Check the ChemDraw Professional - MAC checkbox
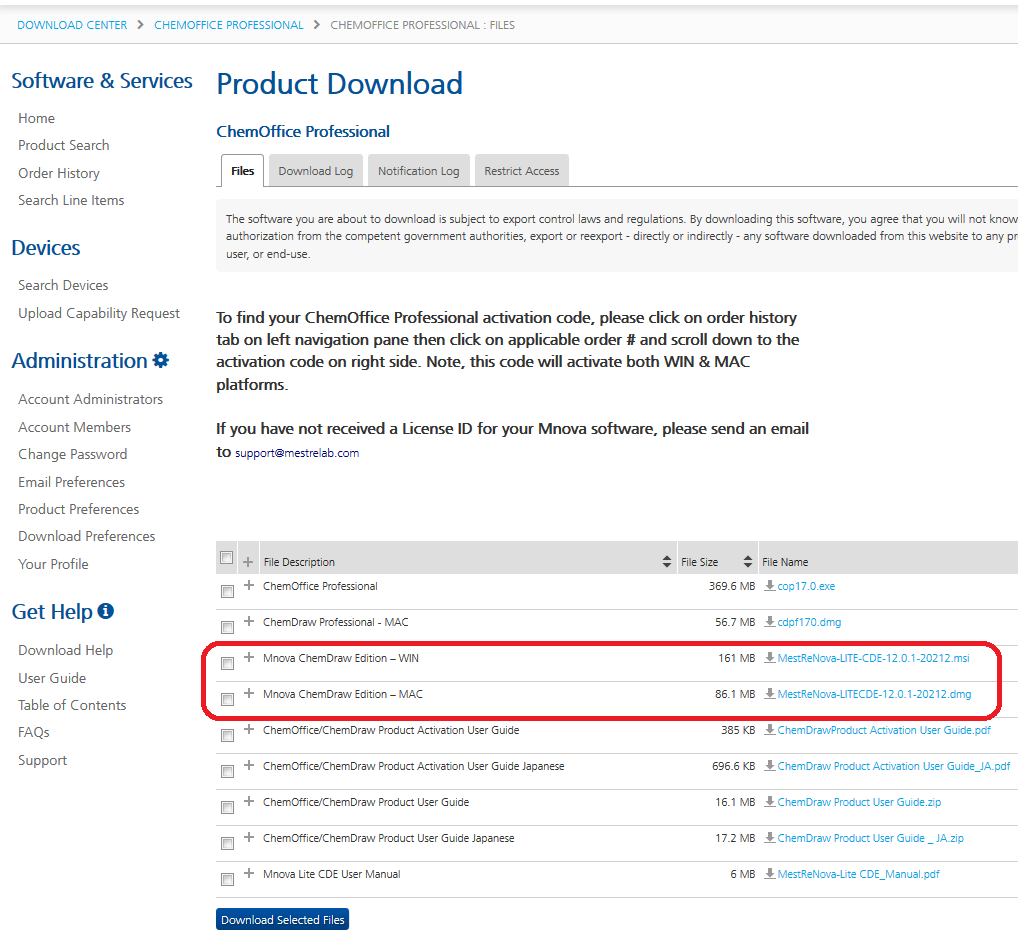Screen dimensions: 1018x935 tap(227, 627)
